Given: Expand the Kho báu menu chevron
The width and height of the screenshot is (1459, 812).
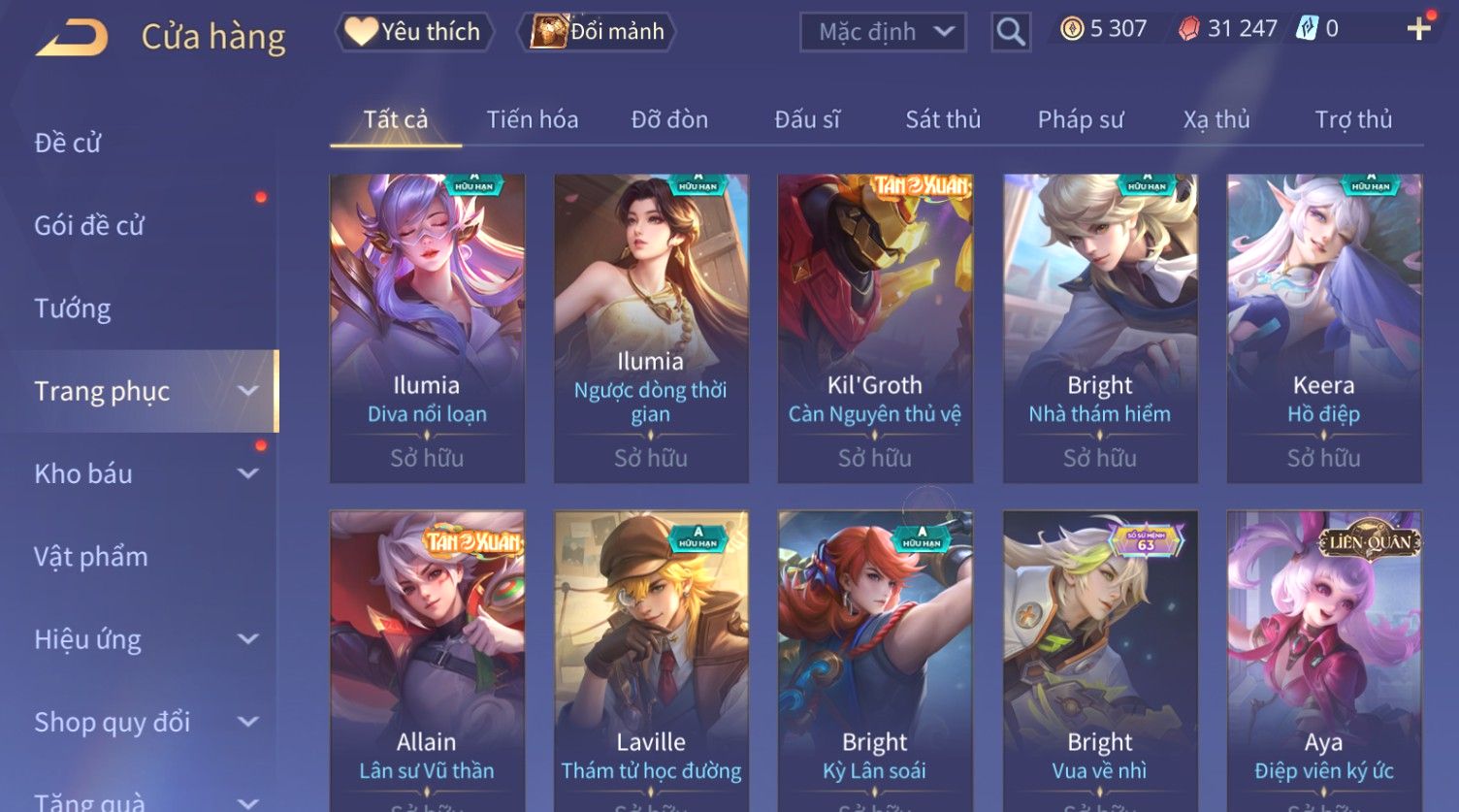Looking at the screenshot, I should coord(248,473).
